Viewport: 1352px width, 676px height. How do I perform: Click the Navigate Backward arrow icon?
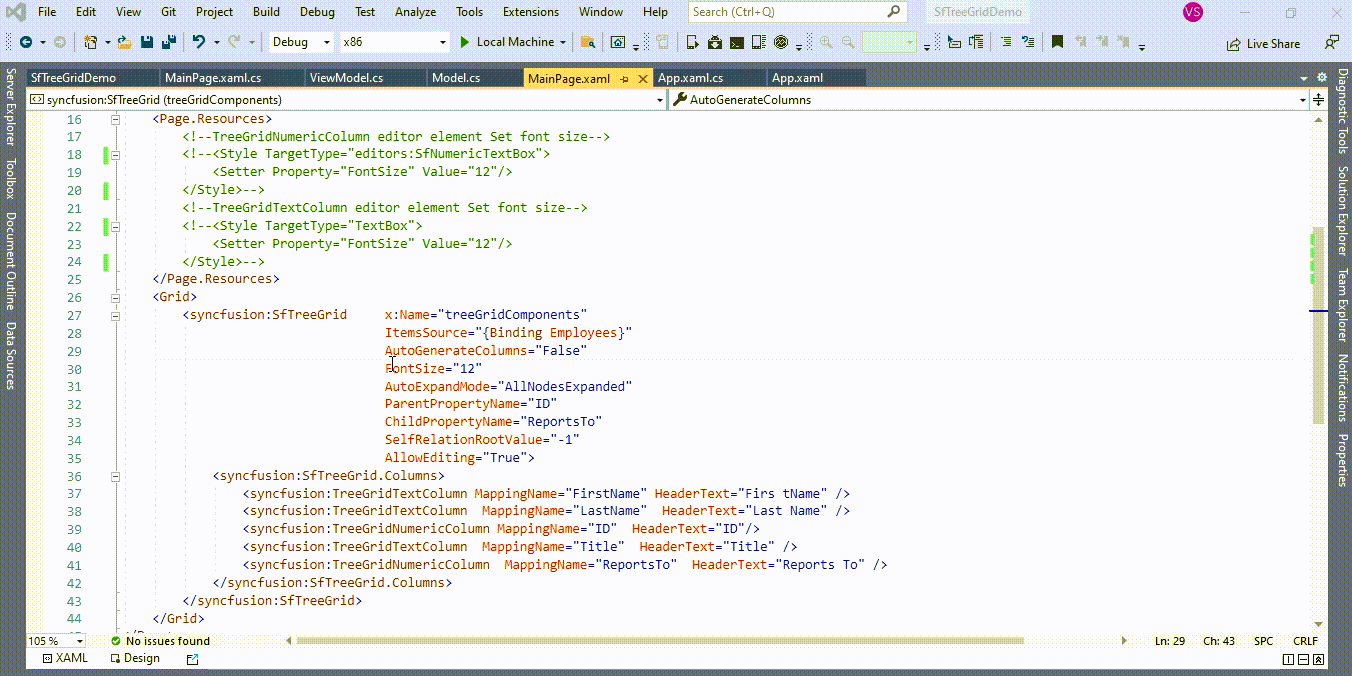click(x=25, y=42)
